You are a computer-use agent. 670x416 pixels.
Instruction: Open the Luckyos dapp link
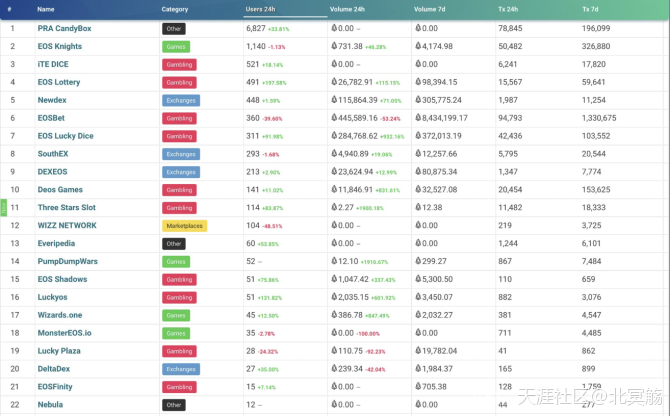(x=53, y=297)
